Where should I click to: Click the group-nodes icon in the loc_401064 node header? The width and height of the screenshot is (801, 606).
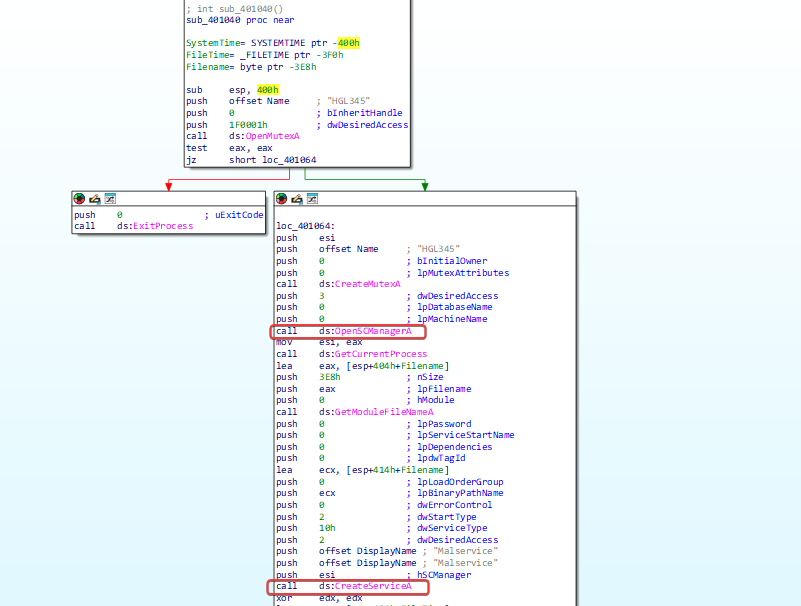tap(312, 199)
